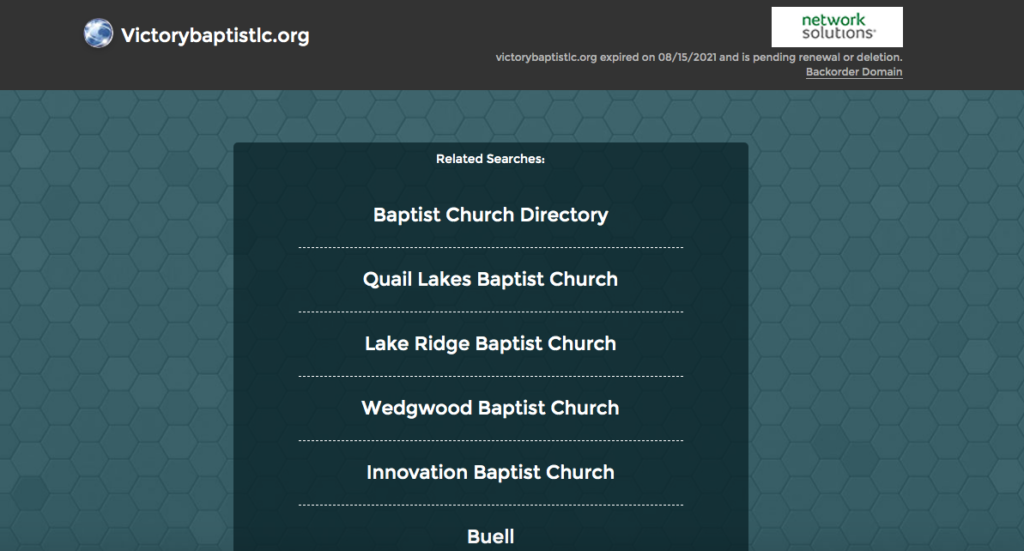This screenshot has height=551, width=1024.
Task: Click the Related Searches heading
Action: point(490,159)
